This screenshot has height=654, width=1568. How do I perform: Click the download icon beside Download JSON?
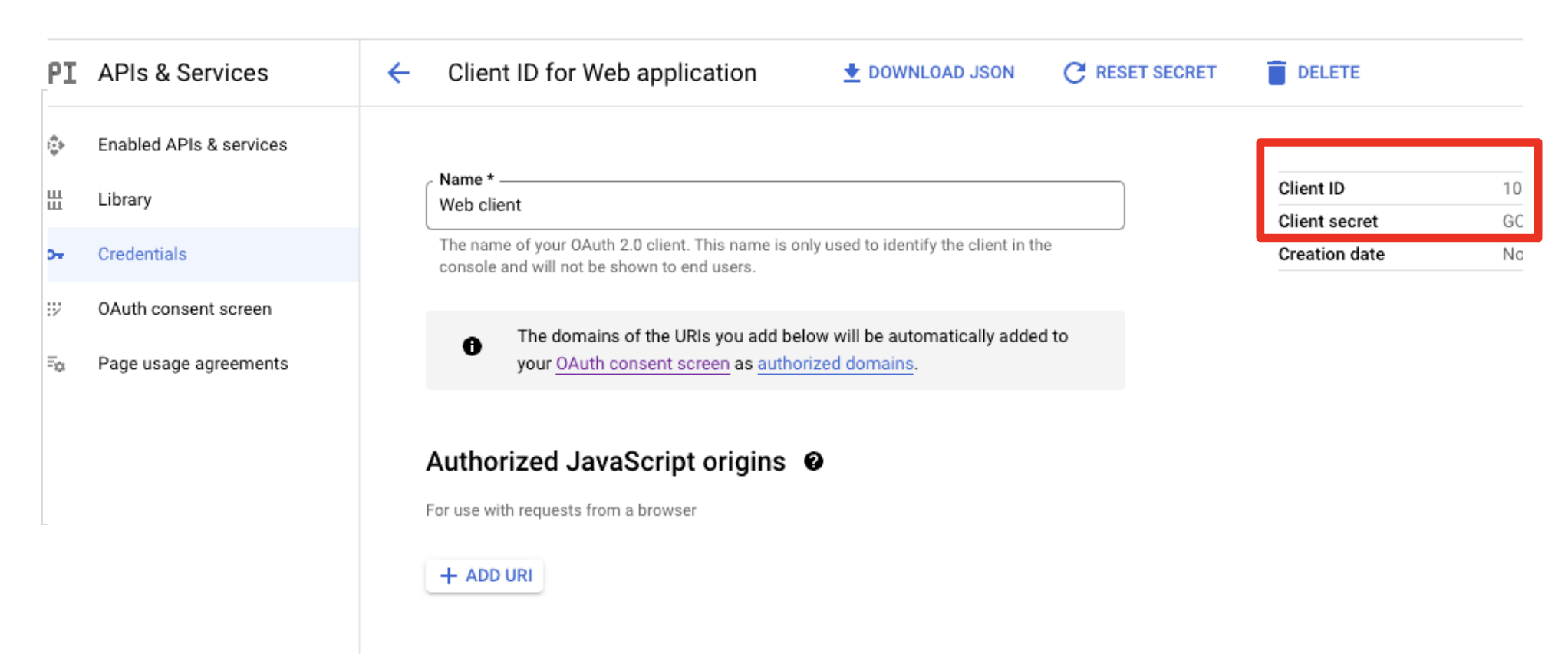pos(851,73)
